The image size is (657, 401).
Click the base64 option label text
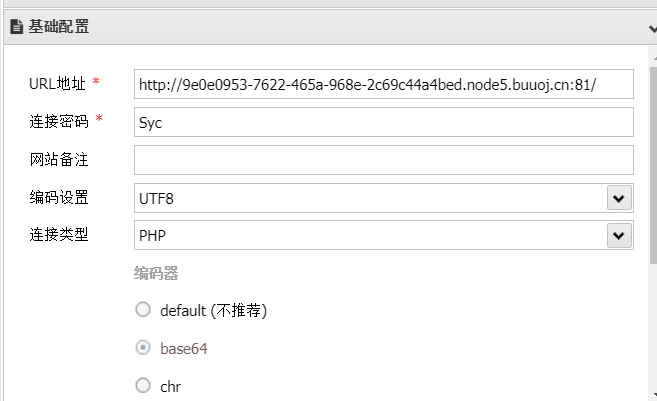pyautogui.click(x=184, y=349)
